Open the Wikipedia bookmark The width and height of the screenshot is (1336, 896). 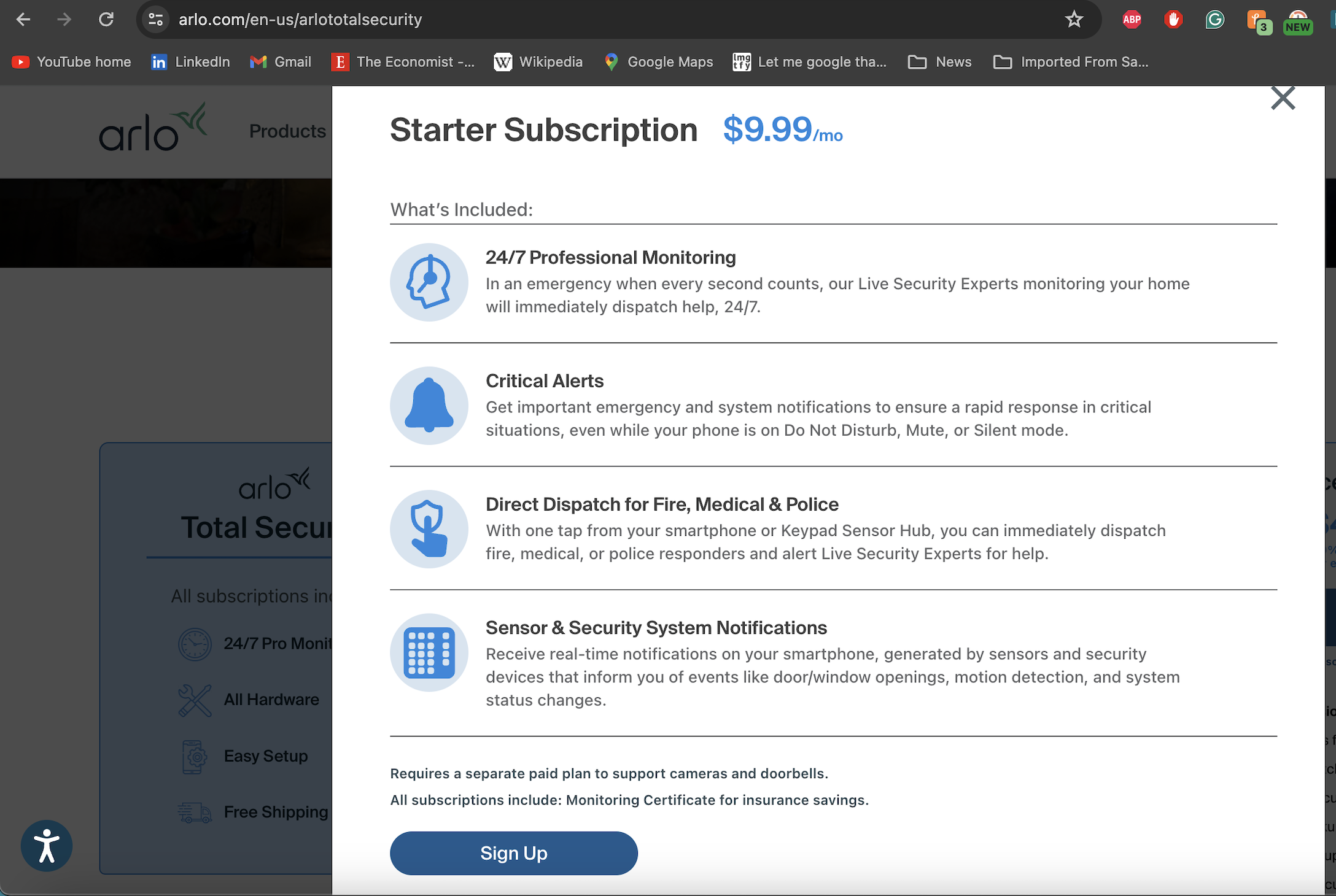point(538,61)
